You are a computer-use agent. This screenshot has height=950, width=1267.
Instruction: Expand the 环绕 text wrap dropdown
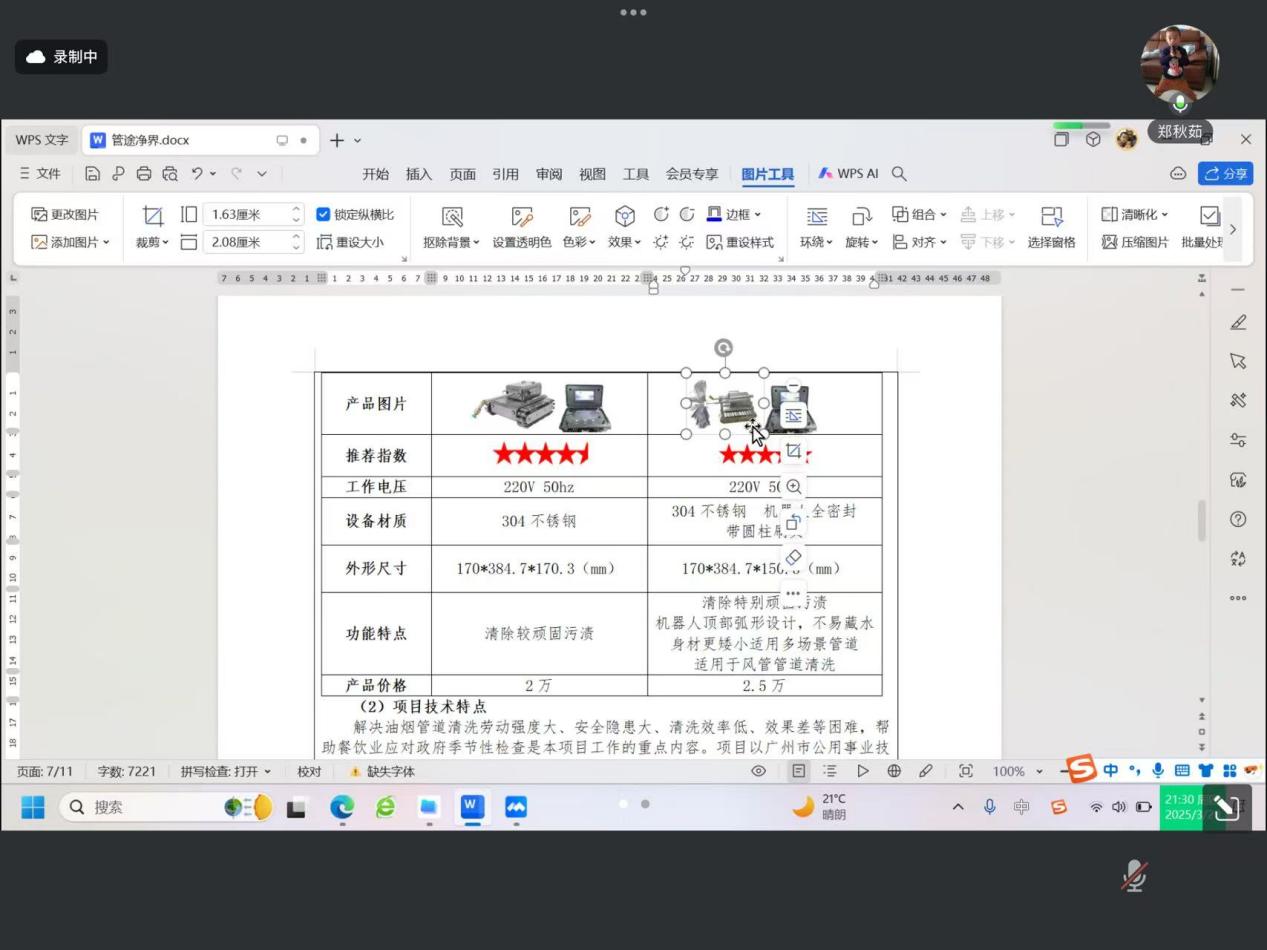817,242
